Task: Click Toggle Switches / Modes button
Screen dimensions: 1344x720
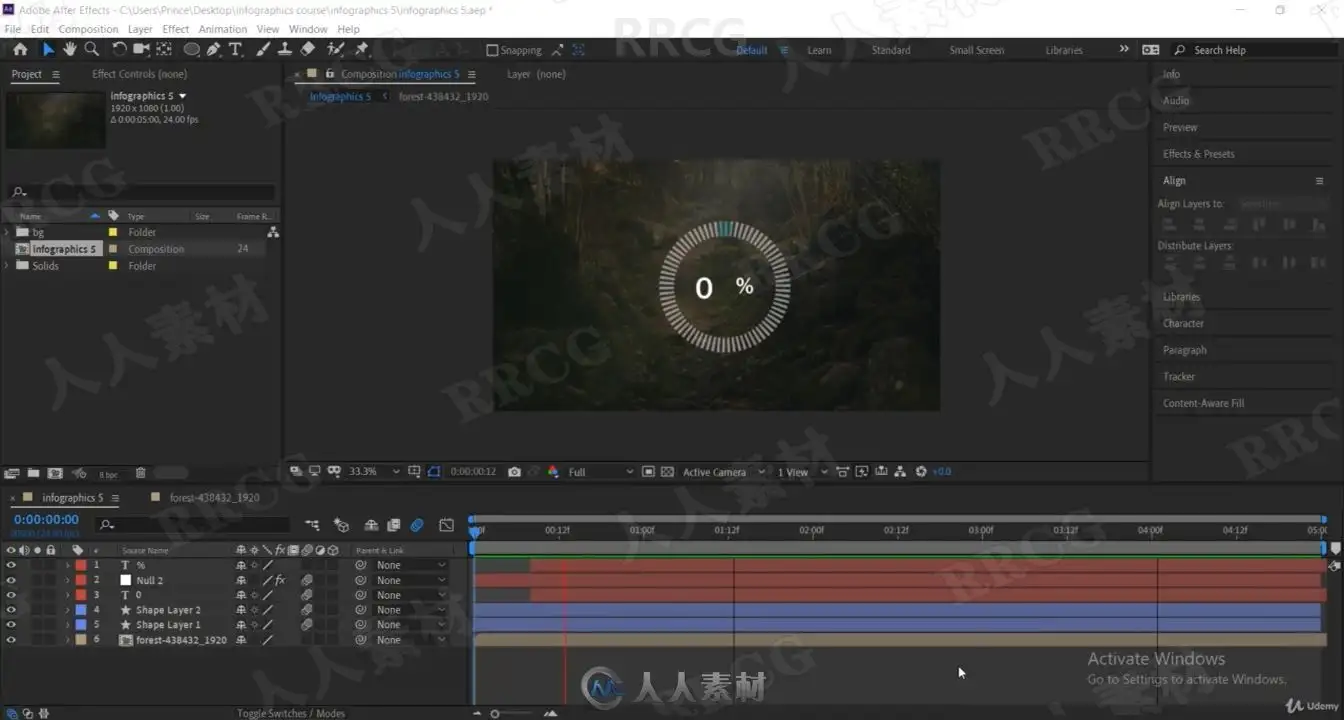Action: coord(291,713)
